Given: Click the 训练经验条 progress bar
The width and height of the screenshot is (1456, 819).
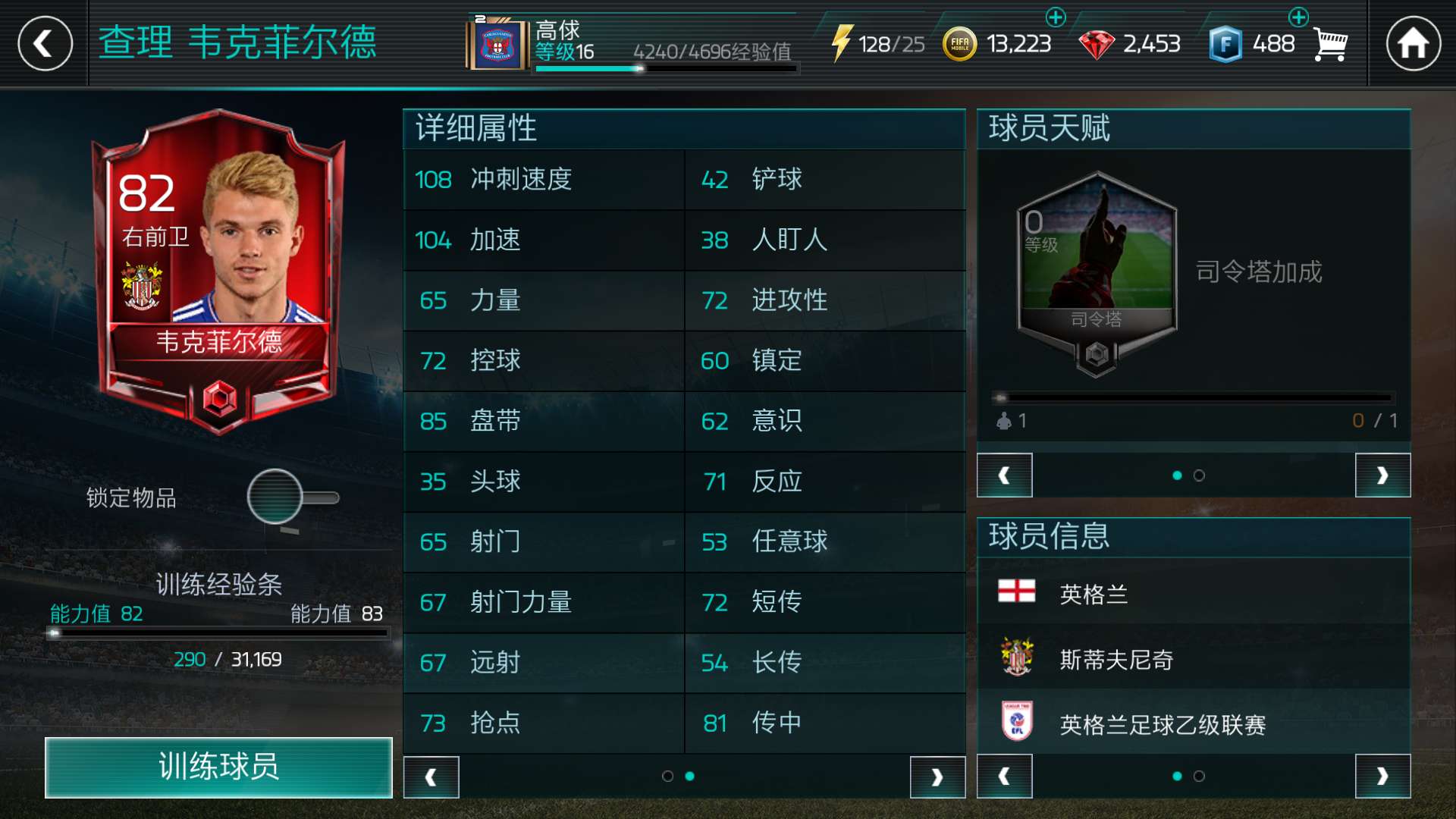Looking at the screenshot, I should (220, 632).
